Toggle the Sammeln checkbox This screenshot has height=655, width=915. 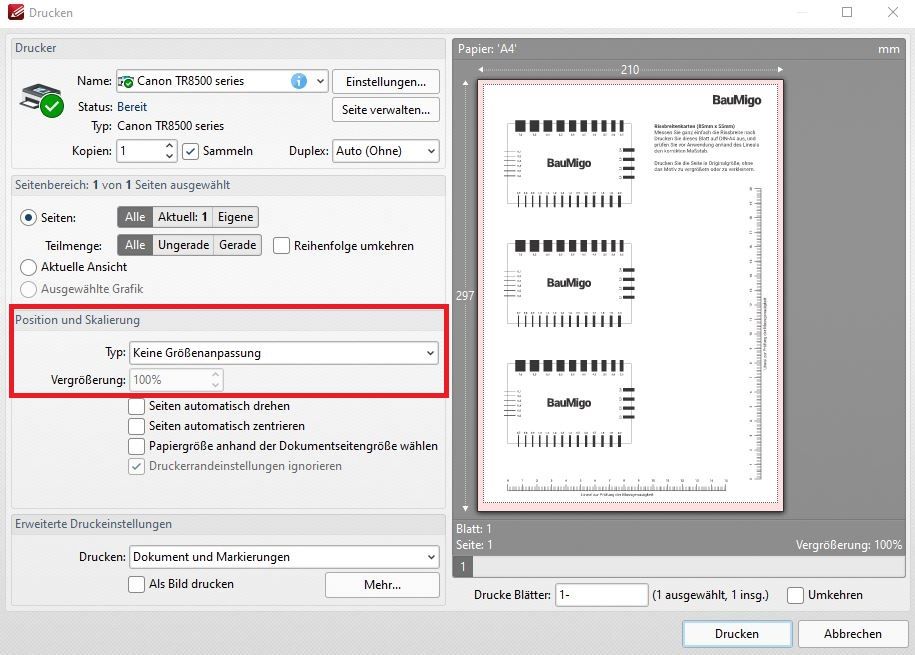coord(190,151)
